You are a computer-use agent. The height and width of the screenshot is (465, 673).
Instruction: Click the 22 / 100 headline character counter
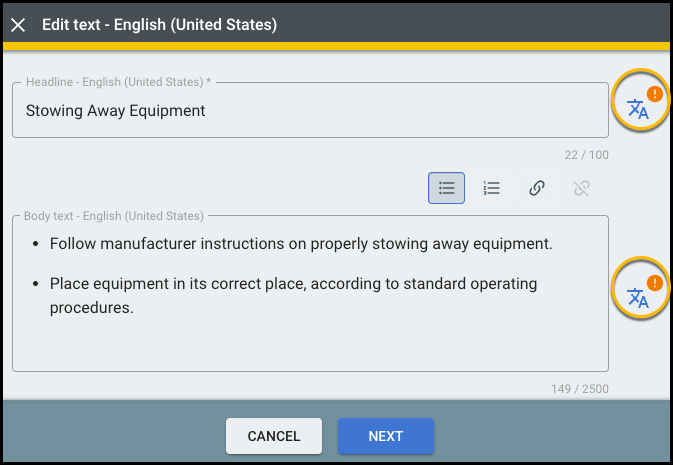click(586, 155)
